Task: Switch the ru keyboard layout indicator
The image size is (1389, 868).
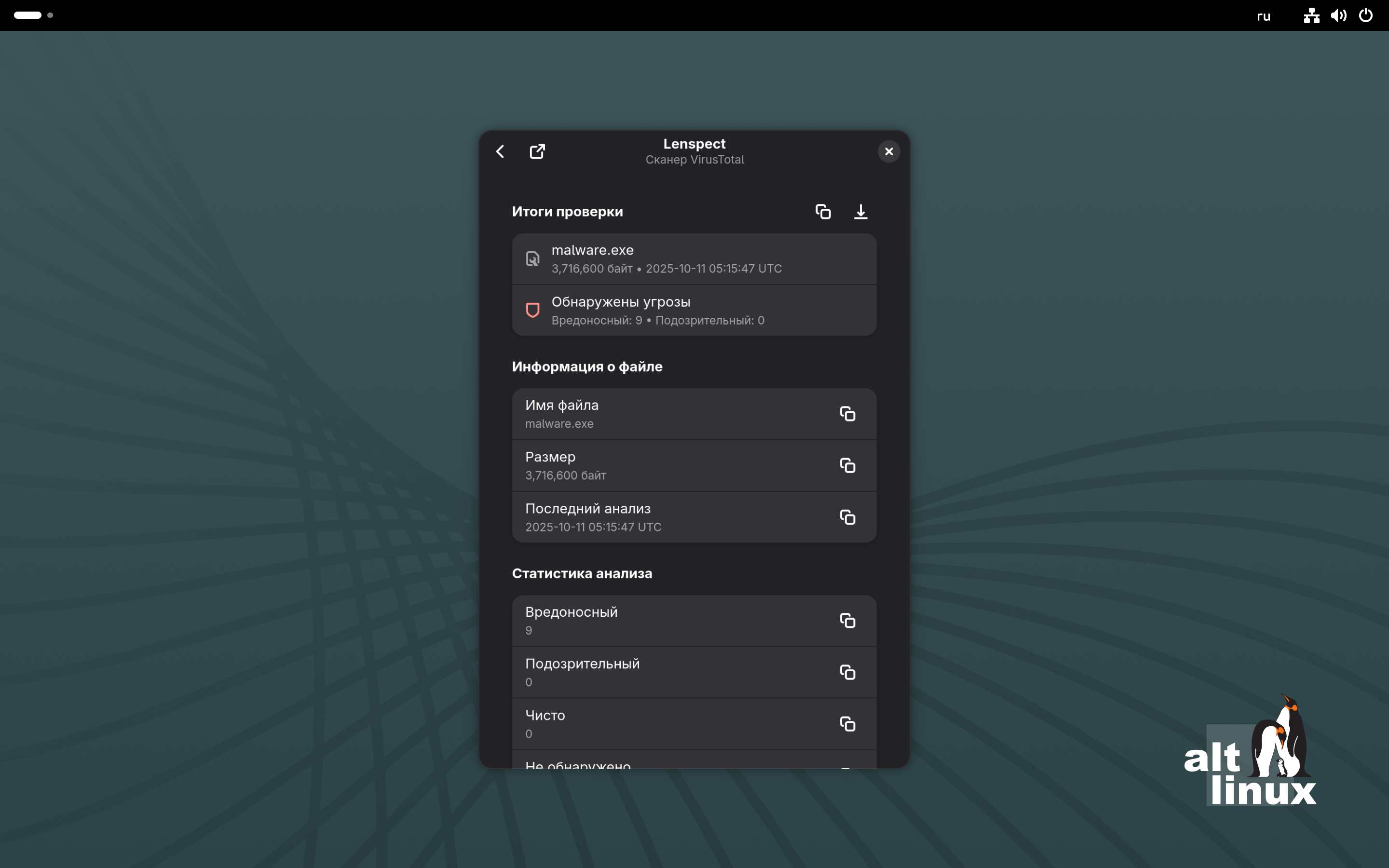Action: [1263, 16]
